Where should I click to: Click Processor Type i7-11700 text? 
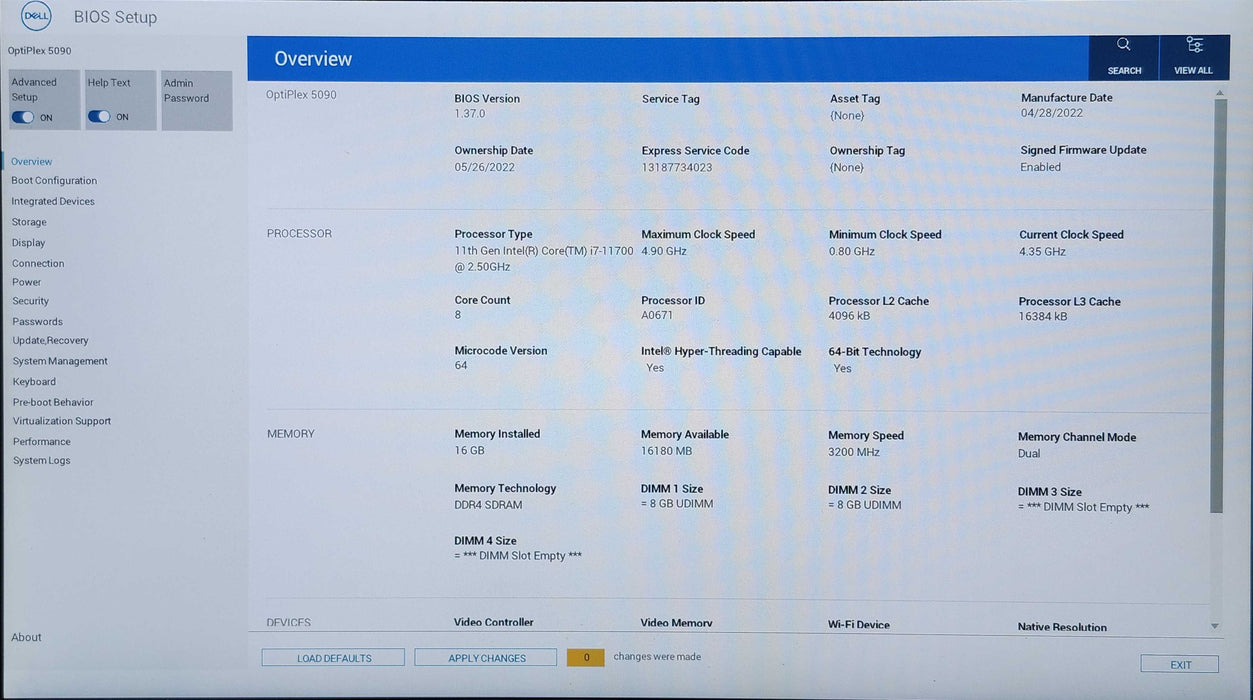[544, 259]
